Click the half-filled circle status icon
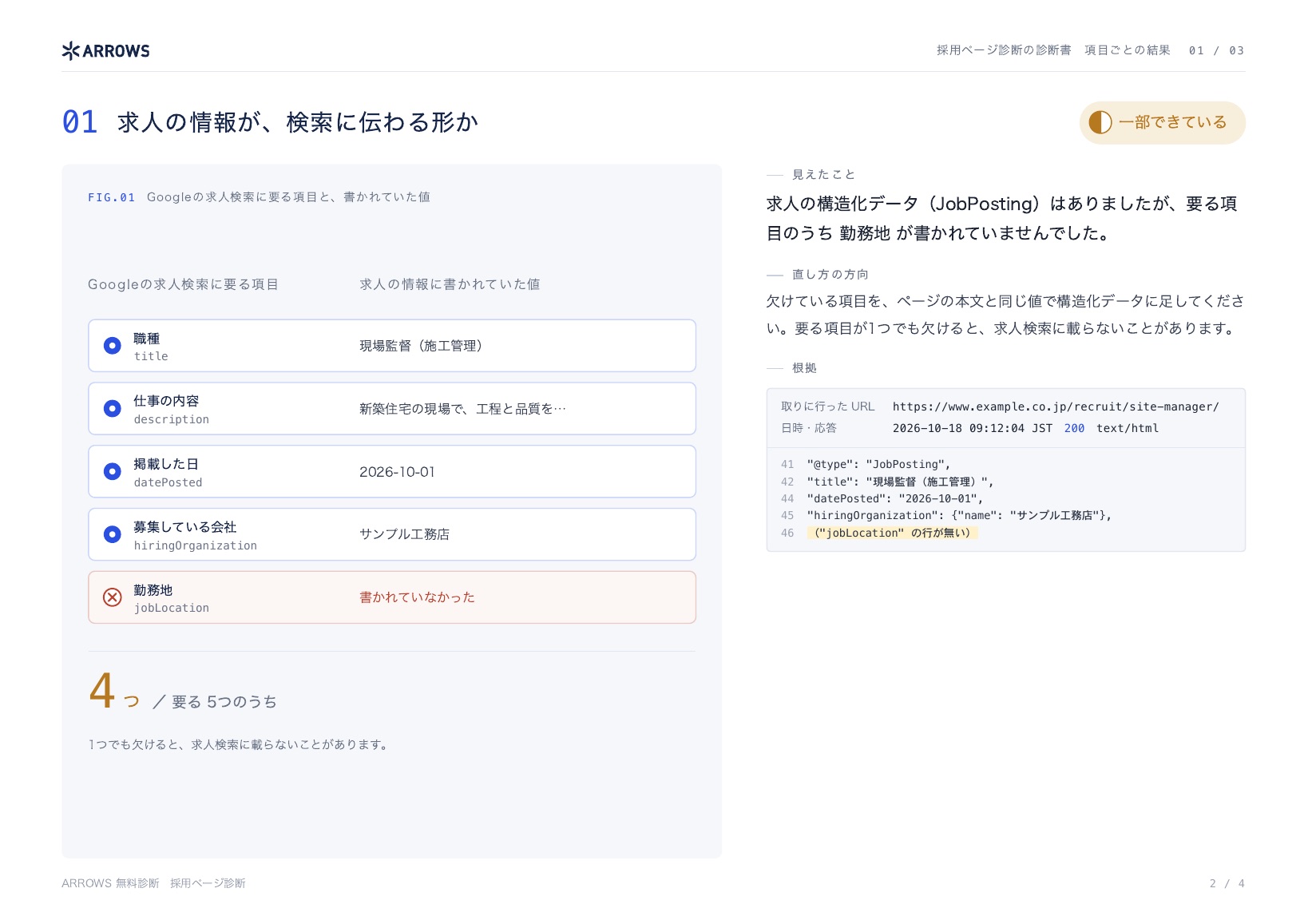1308x924 pixels. pyautogui.click(x=1100, y=122)
